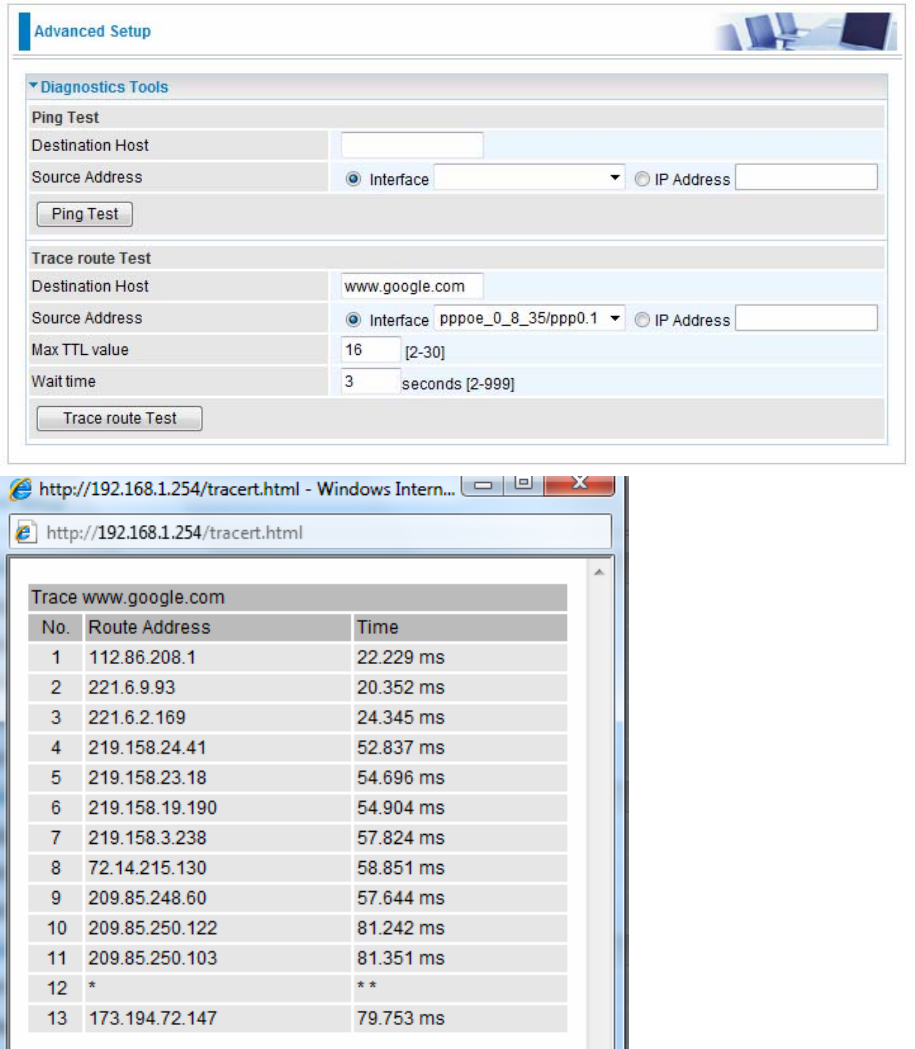Click the tracert.html address bar URL
The width and height of the screenshot is (915, 1049).
click(x=175, y=533)
